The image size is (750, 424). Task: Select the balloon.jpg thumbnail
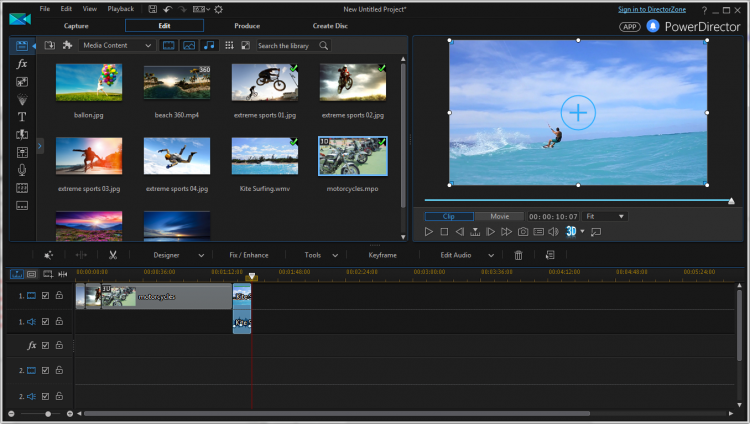(89, 82)
